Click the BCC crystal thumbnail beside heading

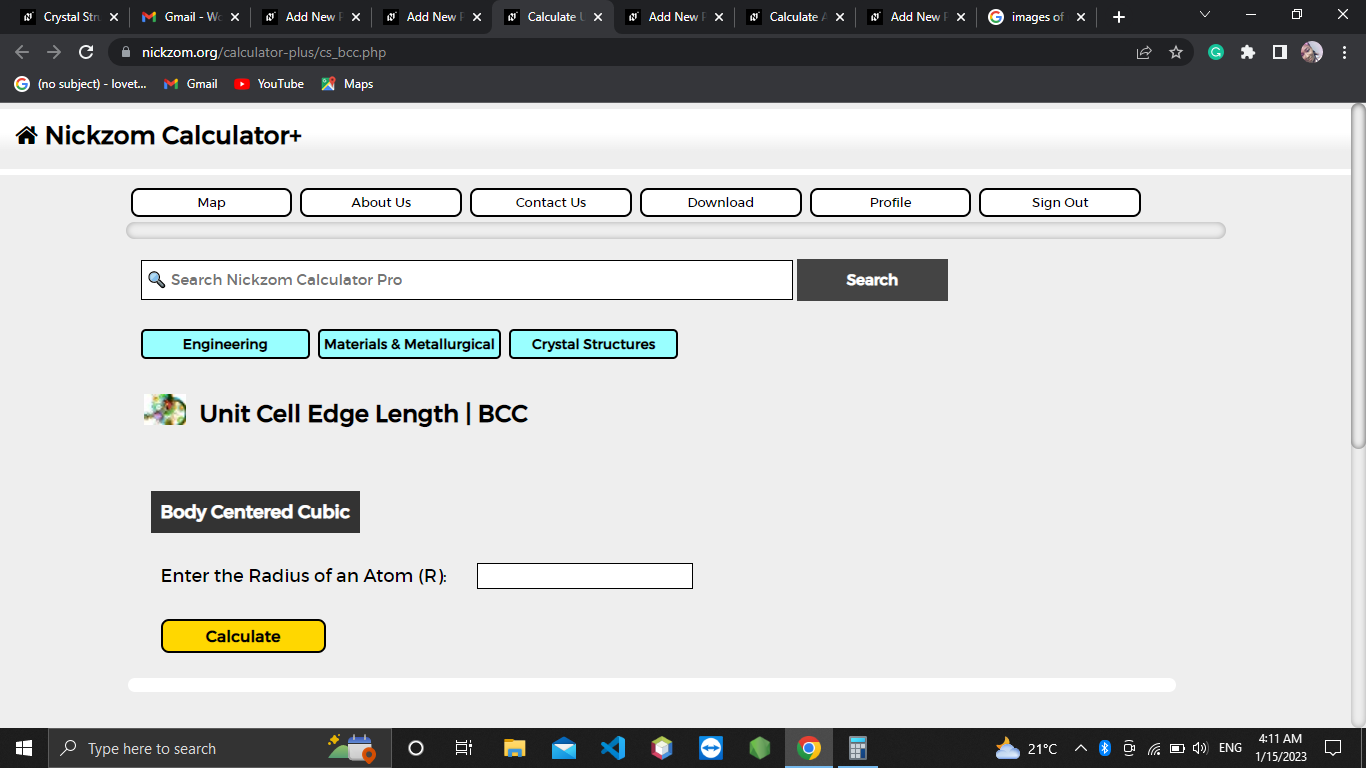point(165,410)
